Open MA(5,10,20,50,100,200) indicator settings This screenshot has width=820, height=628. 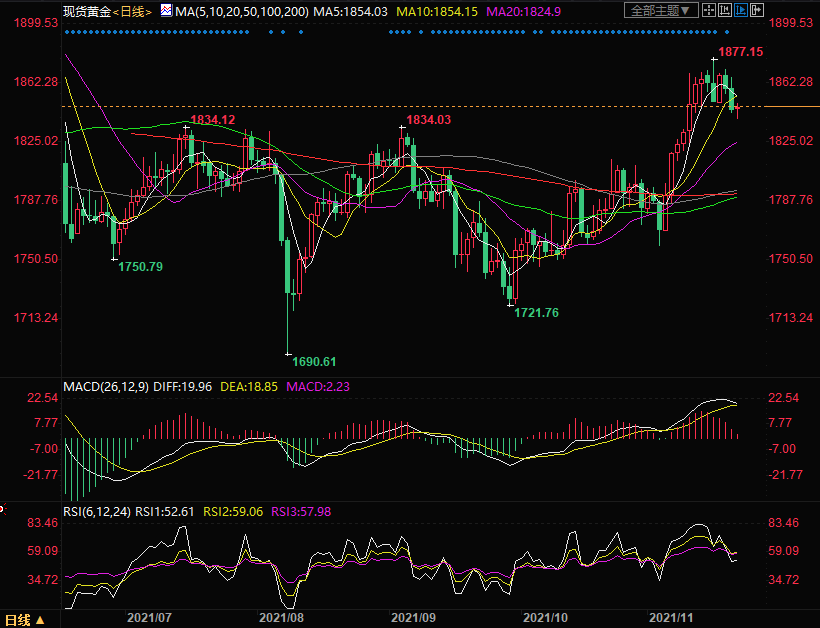click(x=240, y=11)
